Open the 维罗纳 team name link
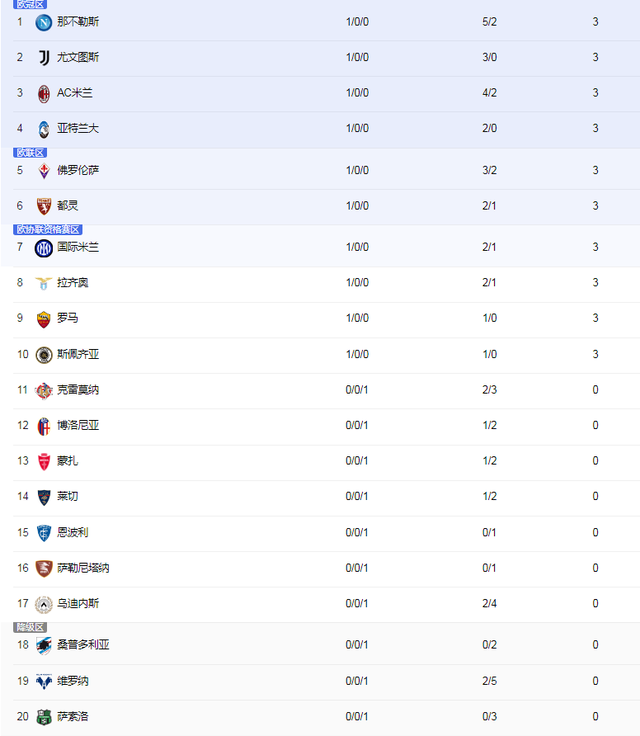The width and height of the screenshot is (640, 736). coord(72,681)
